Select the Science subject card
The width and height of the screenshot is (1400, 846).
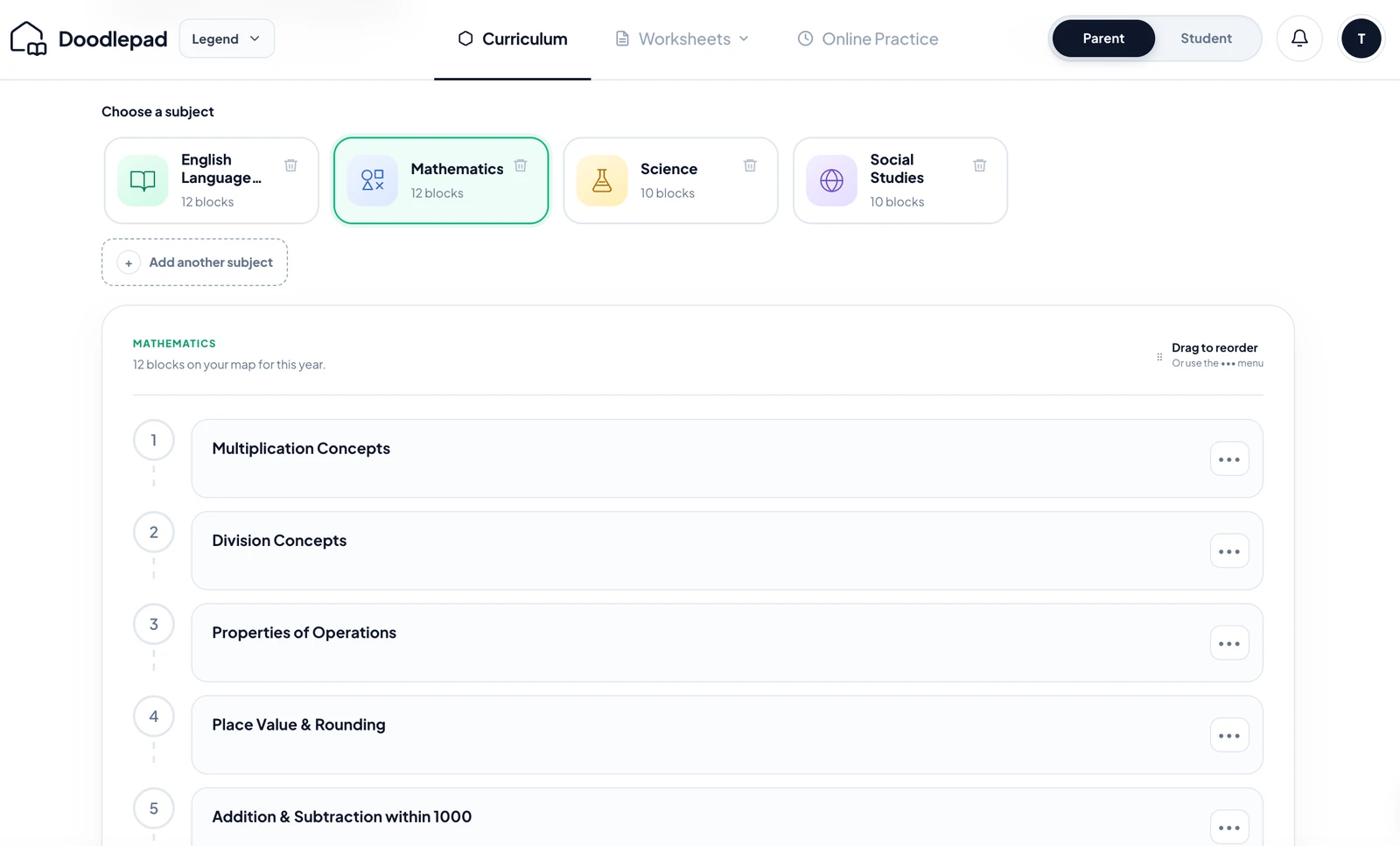pyautogui.click(x=671, y=180)
